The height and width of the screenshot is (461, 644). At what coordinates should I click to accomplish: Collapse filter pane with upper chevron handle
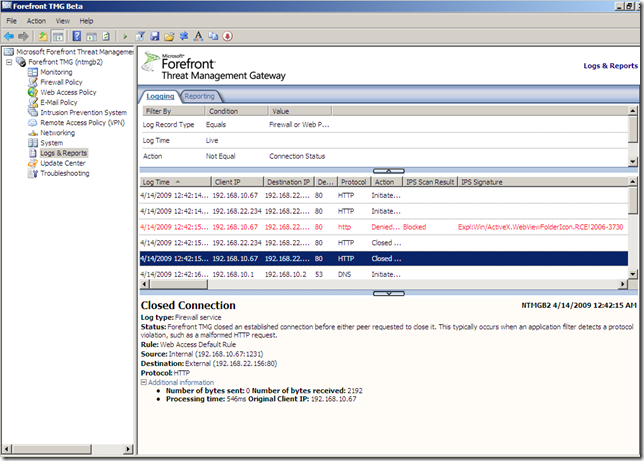pyautogui.click(x=389, y=171)
